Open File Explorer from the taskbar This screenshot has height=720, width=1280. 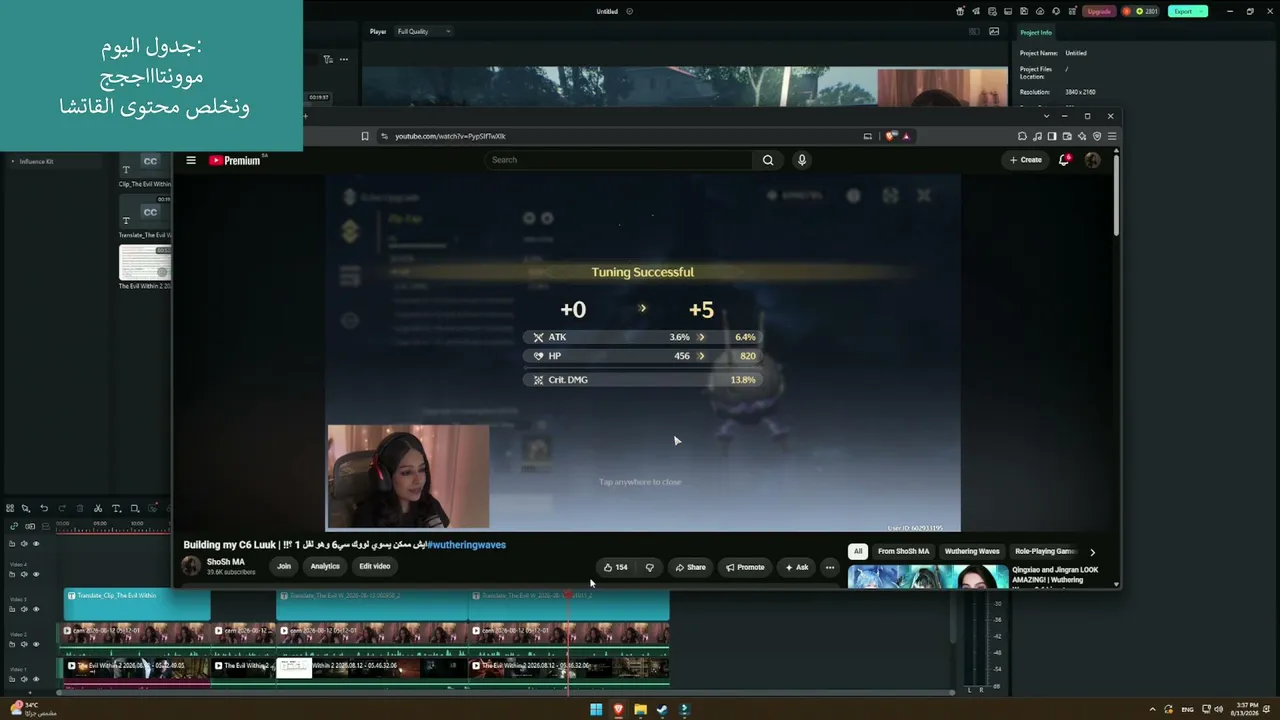coord(640,710)
